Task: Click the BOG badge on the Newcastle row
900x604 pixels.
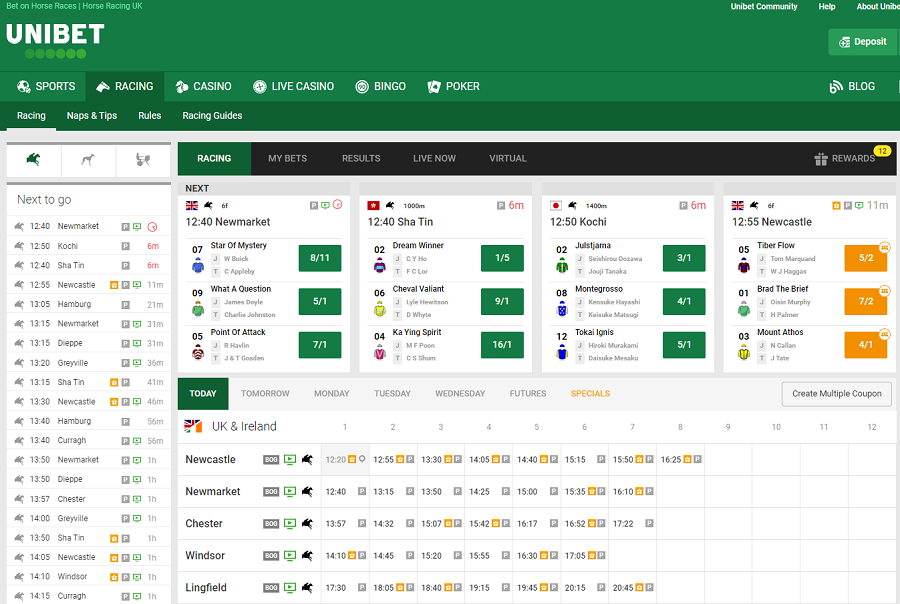Action: [x=270, y=459]
